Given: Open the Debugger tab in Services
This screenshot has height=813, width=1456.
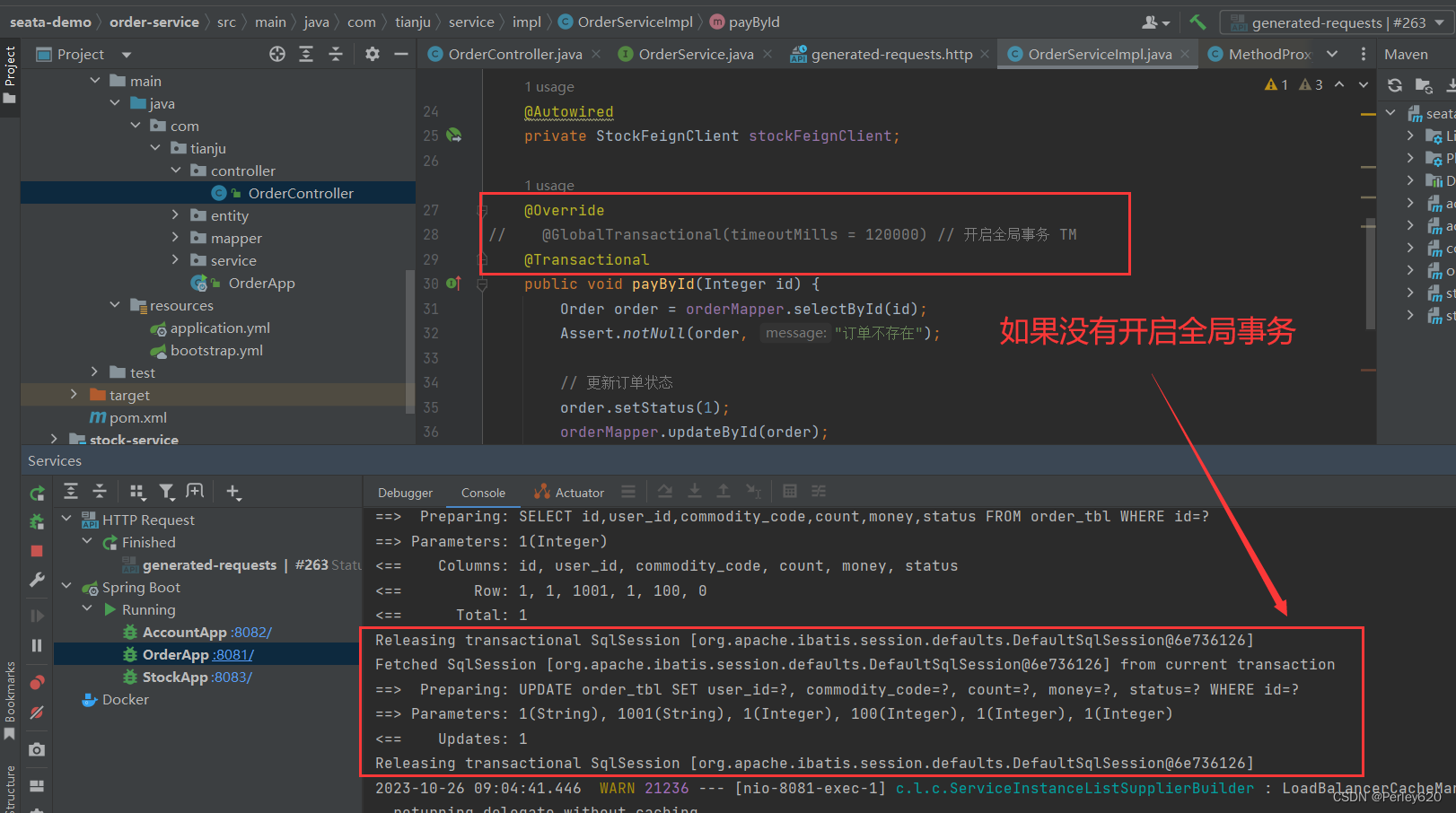Looking at the screenshot, I should tap(405, 493).
